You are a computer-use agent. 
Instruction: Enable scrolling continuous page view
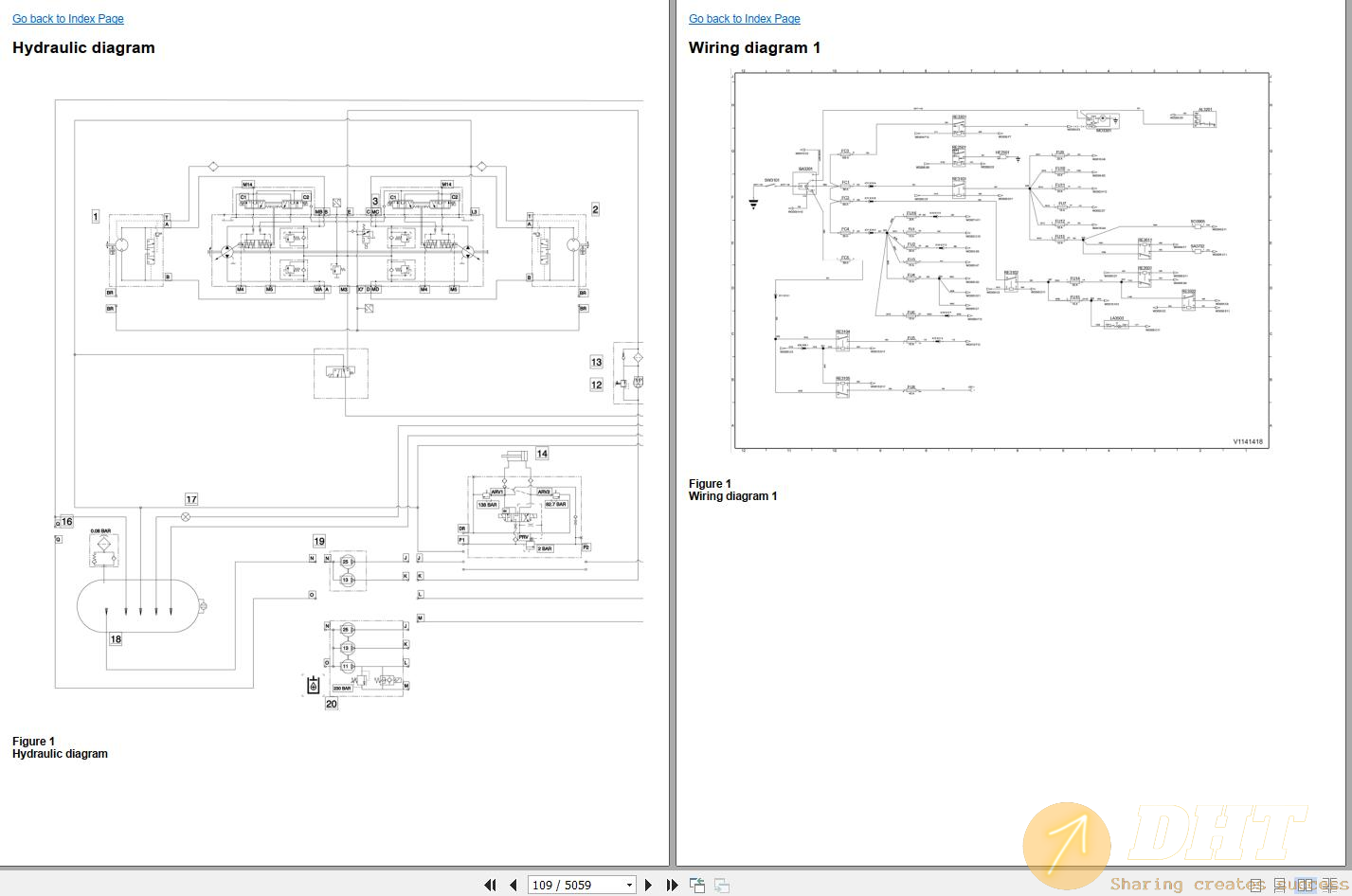click(1279, 885)
